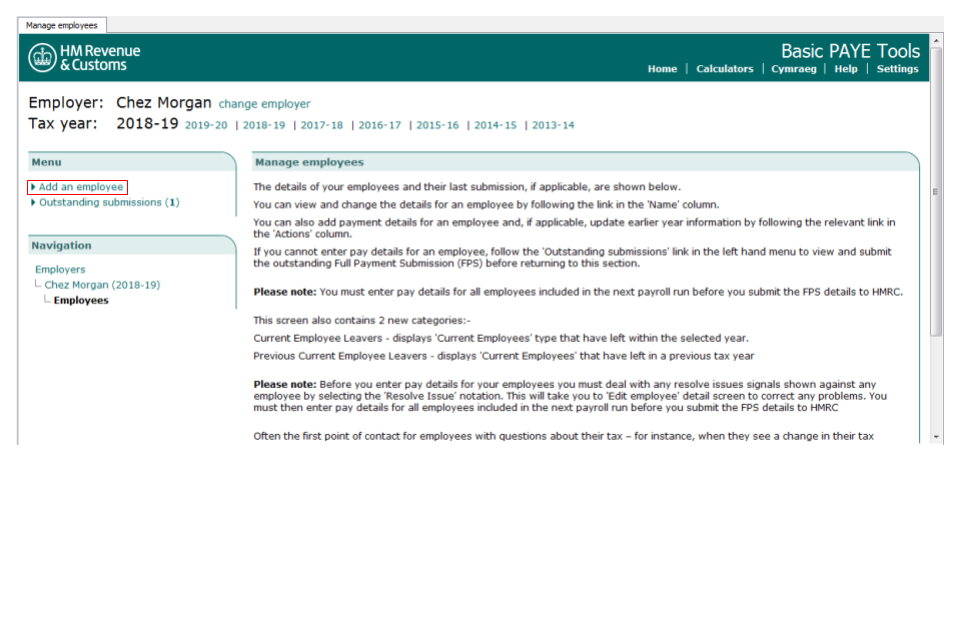Switch language via Cymraeg link
This screenshot has height=640, width=960.
pyautogui.click(x=793, y=69)
